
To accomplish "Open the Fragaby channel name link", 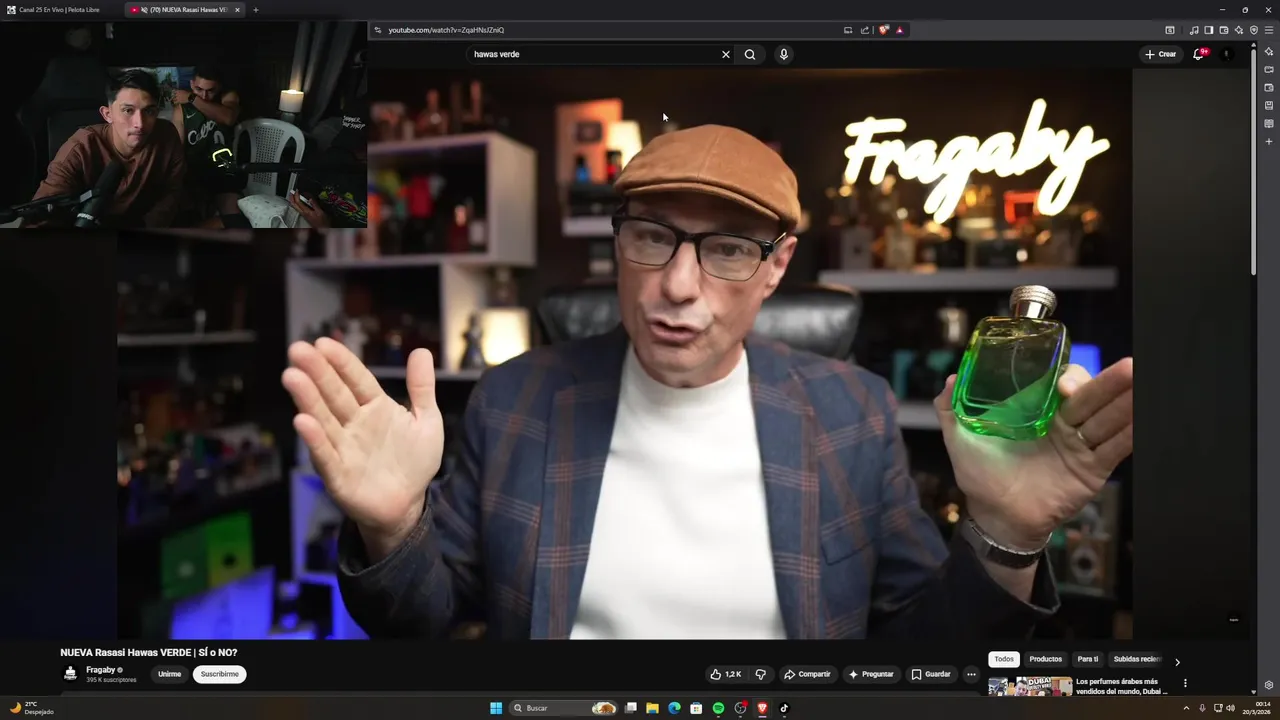I will click(x=100, y=670).
